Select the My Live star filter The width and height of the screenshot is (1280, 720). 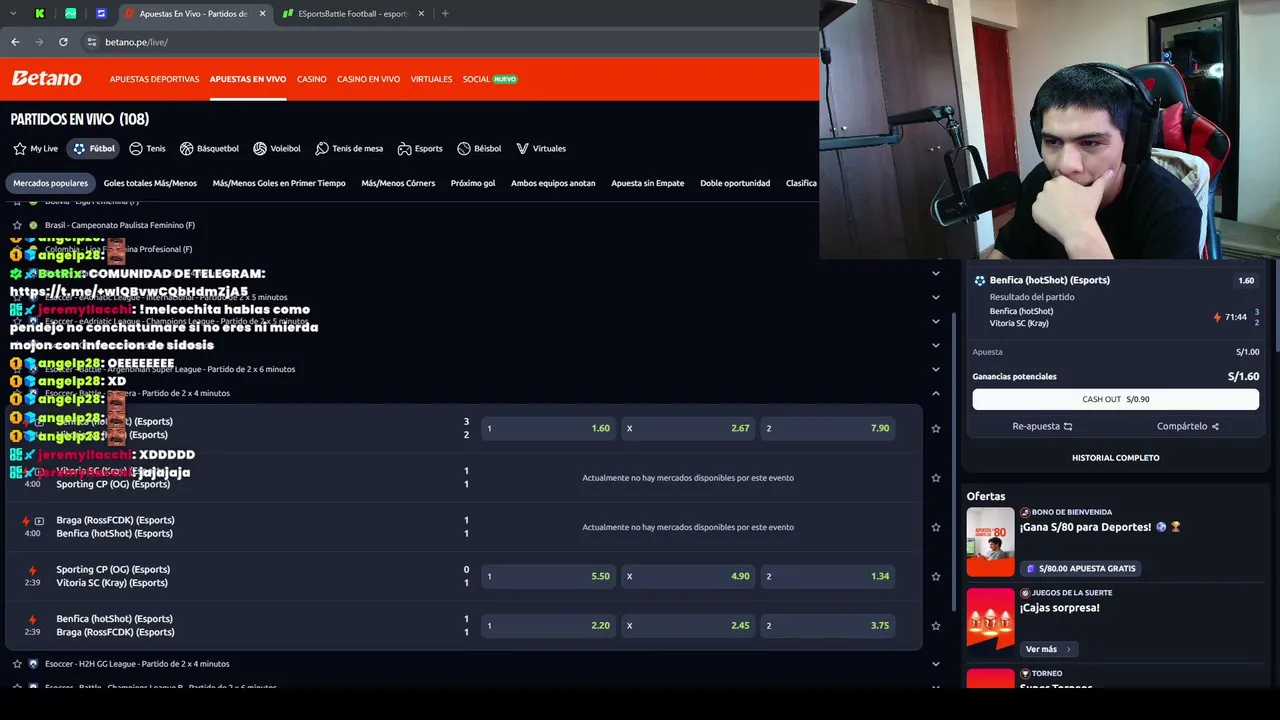click(35, 149)
